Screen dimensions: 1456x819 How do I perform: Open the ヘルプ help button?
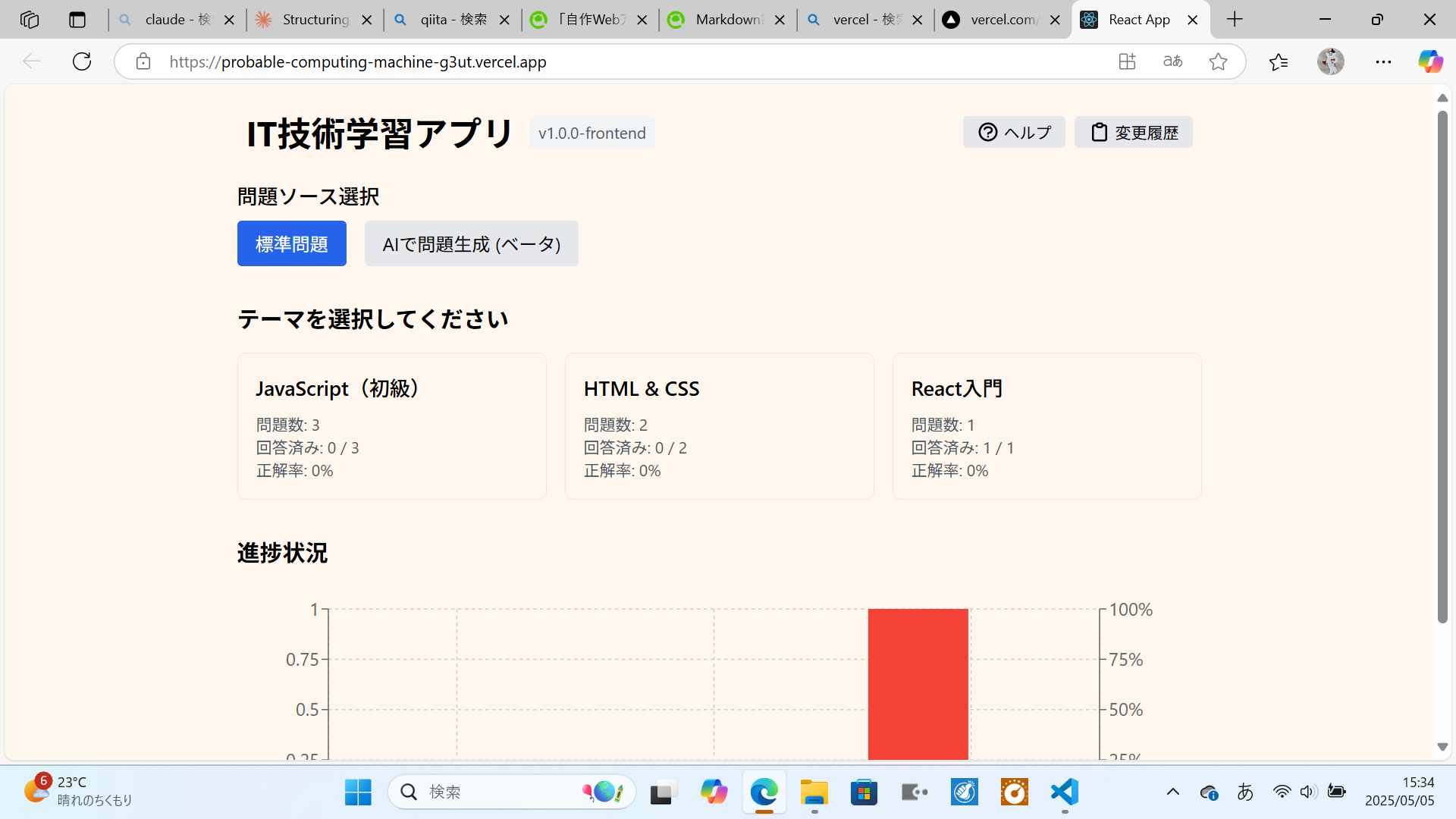(1014, 131)
